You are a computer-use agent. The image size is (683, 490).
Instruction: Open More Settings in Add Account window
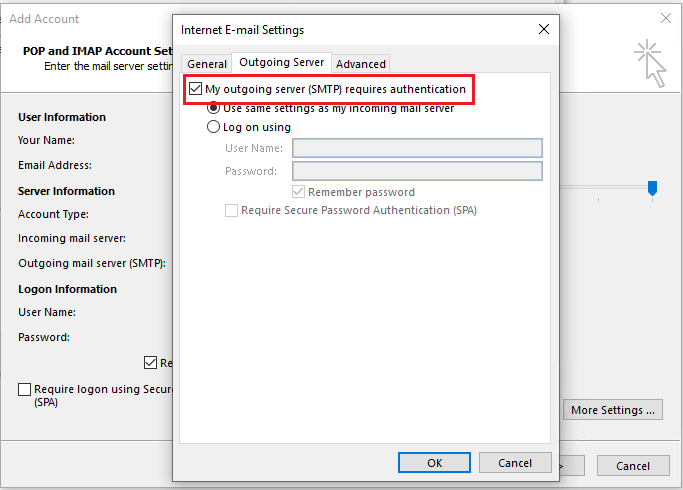click(x=613, y=410)
